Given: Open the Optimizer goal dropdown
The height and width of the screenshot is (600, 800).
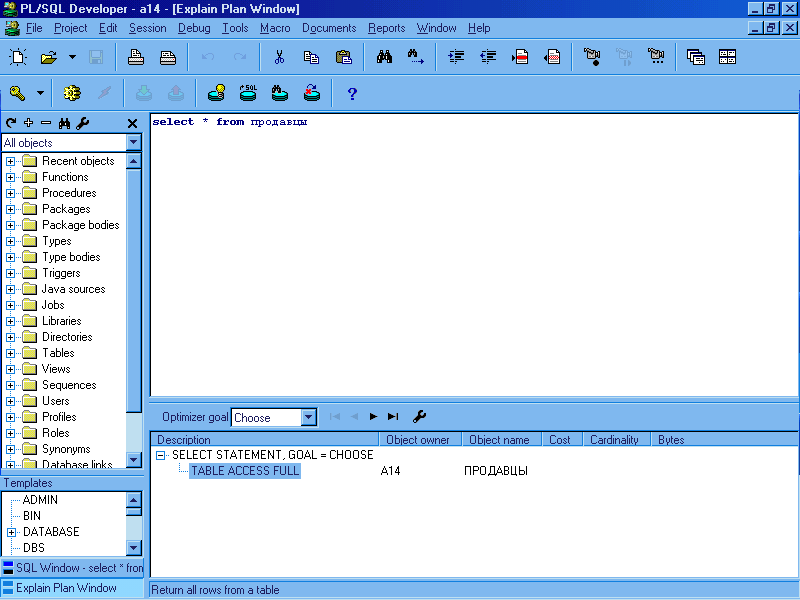Looking at the screenshot, I should (x=308, y=417).
